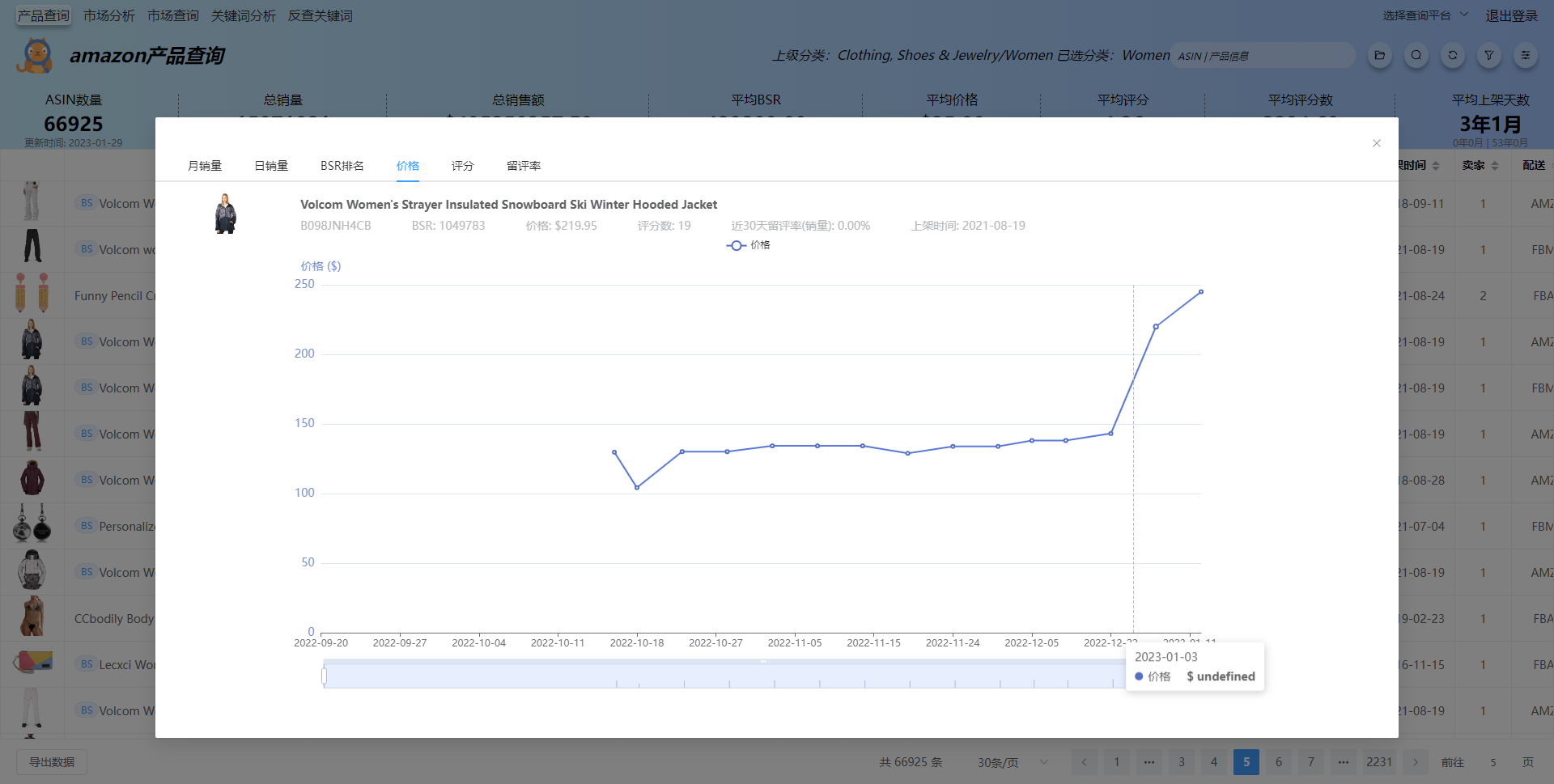The image size is (1554, 784).
Task: Click the 退出登录 link
Action: click(x=1511, y=15)
